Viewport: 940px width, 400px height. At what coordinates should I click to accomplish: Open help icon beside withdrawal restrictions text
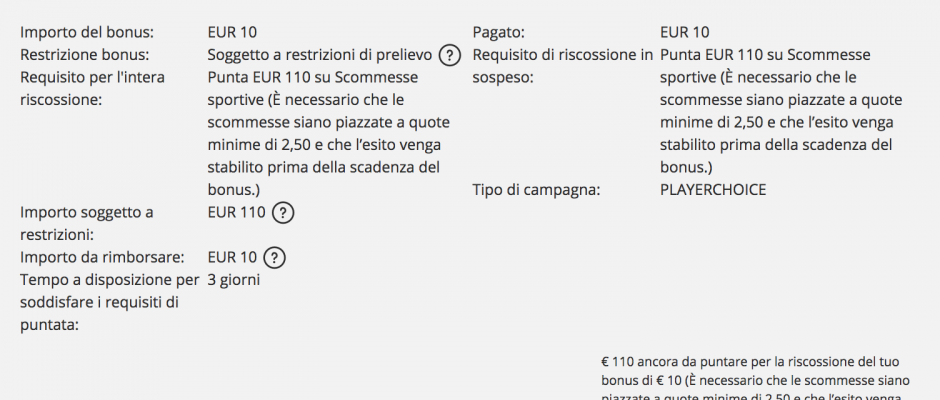(x=450, y=56)
